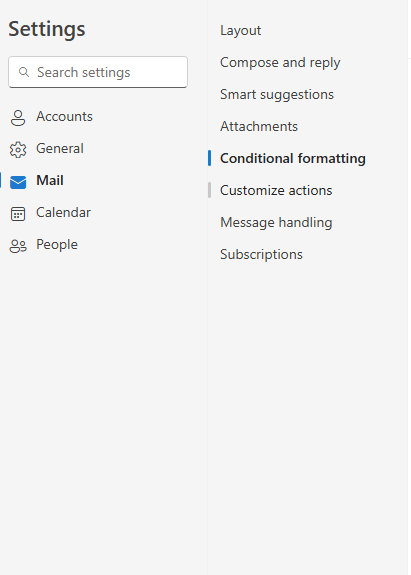Select the Mail category label

[50, 180]
